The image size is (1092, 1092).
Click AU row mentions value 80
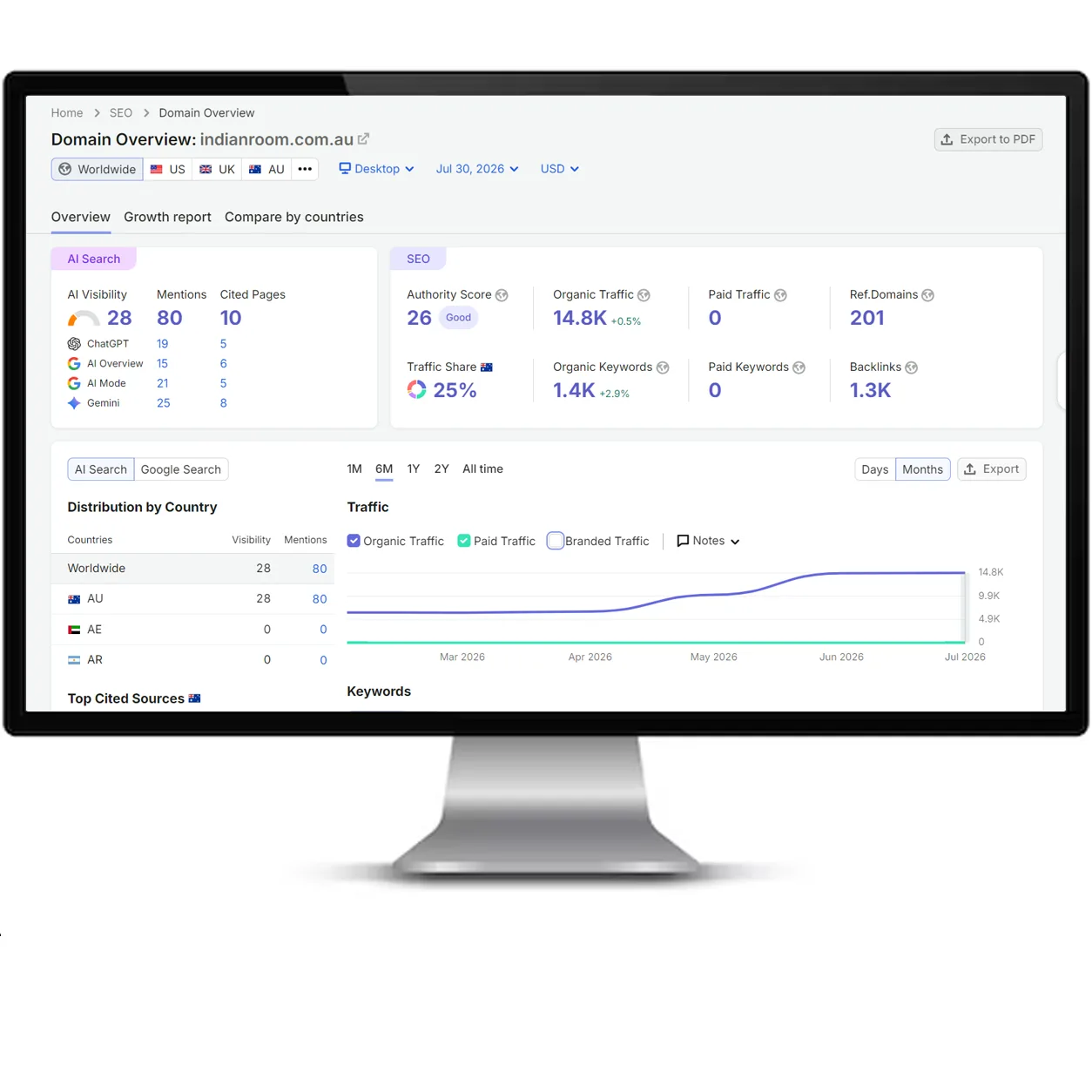coord(320,599)
